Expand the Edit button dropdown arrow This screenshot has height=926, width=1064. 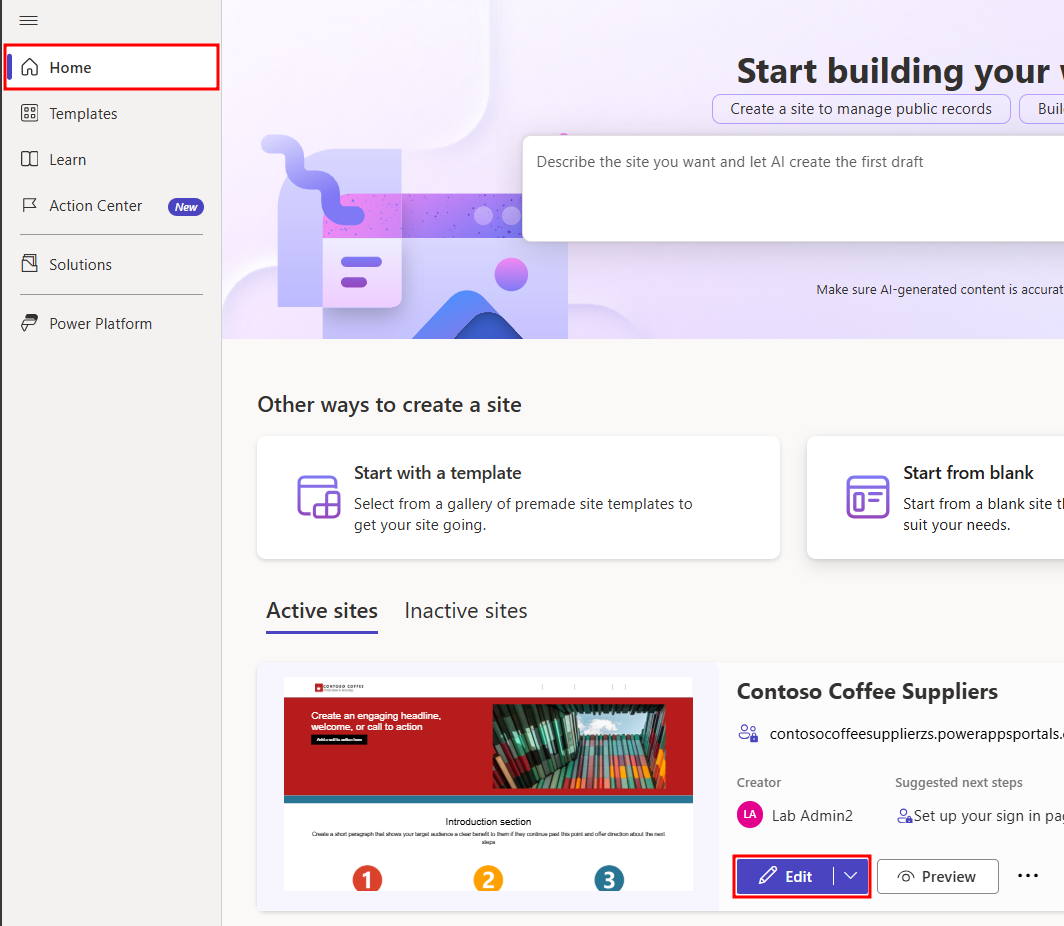pyautogui.click(x=851, y=876)
